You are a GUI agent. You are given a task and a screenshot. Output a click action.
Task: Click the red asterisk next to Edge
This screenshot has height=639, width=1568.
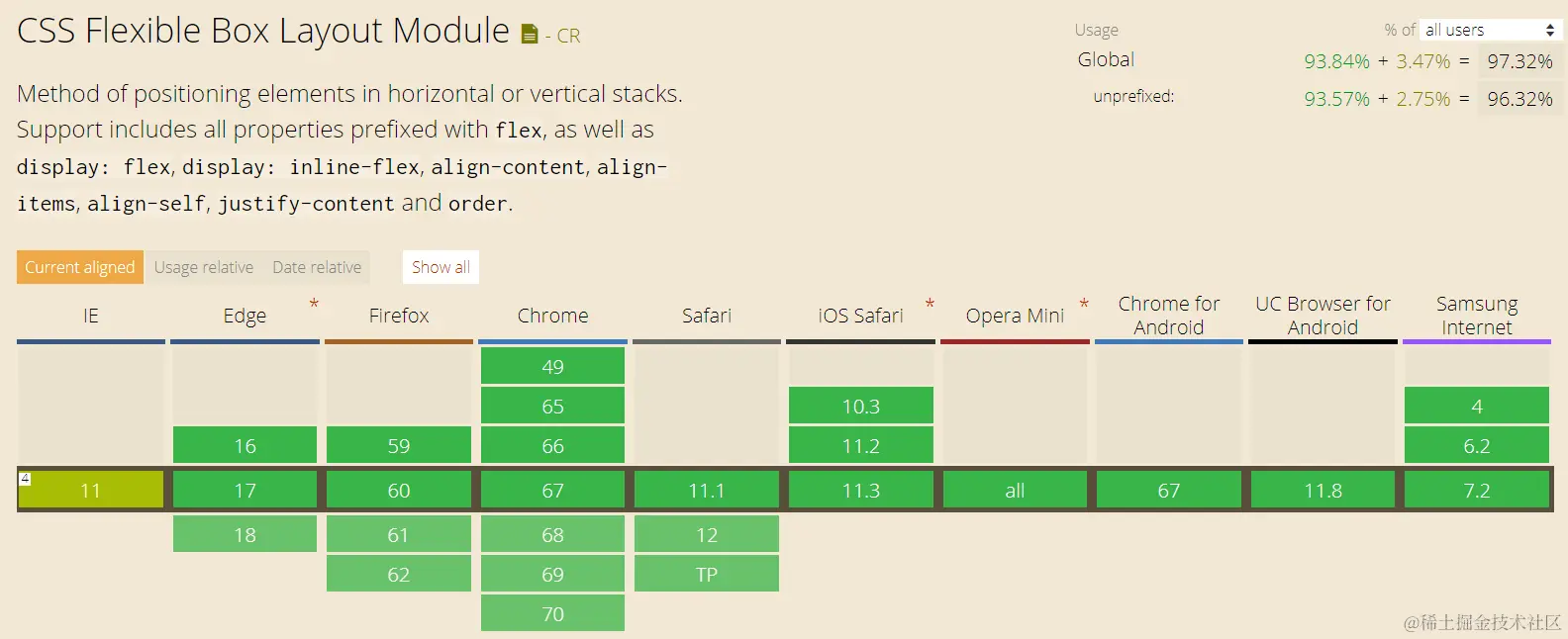314,304
